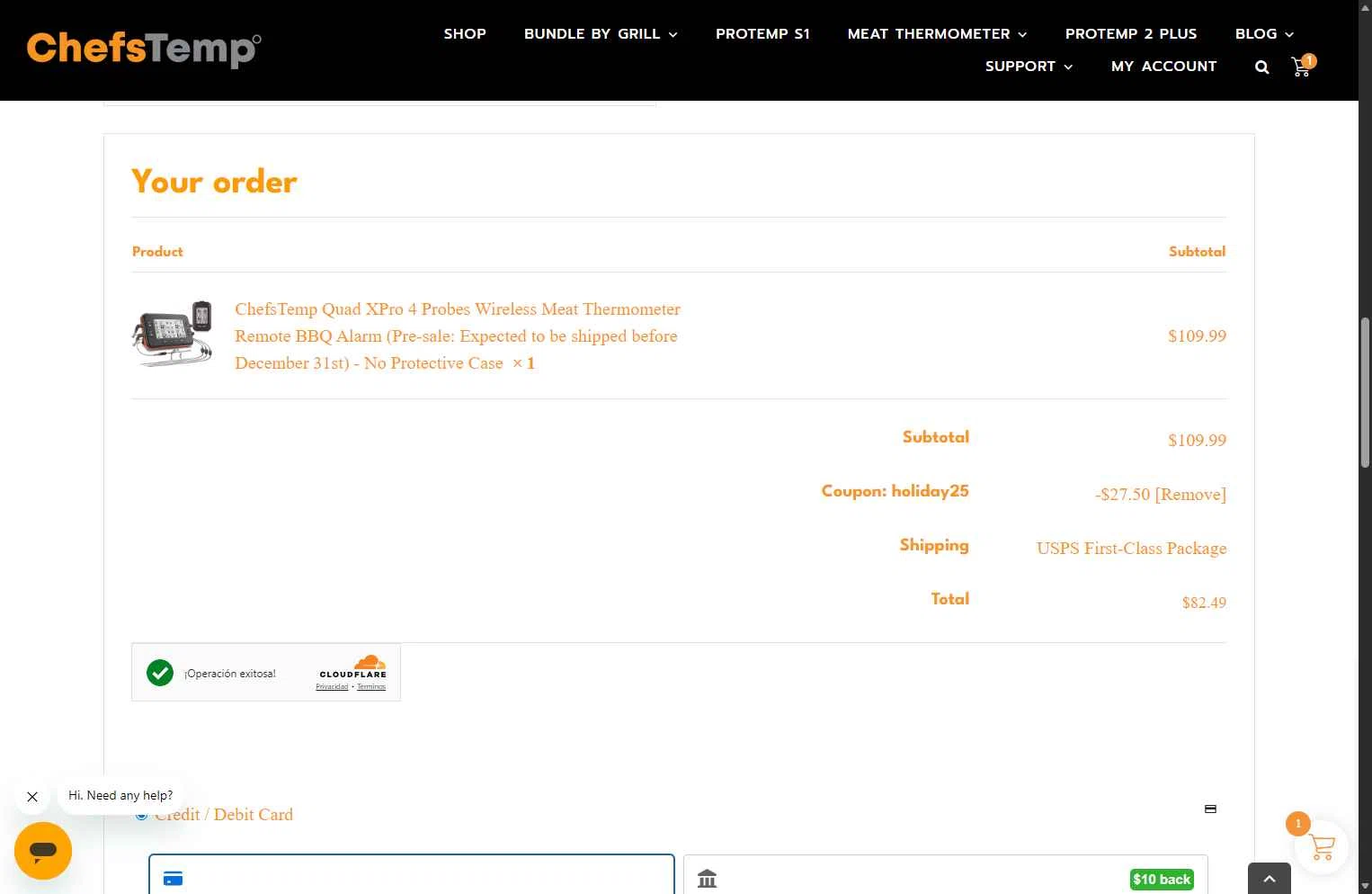The height and width of the screenshot is (894, 1372).
Task: Open Cloudflare Términos link
Action: 371,687
